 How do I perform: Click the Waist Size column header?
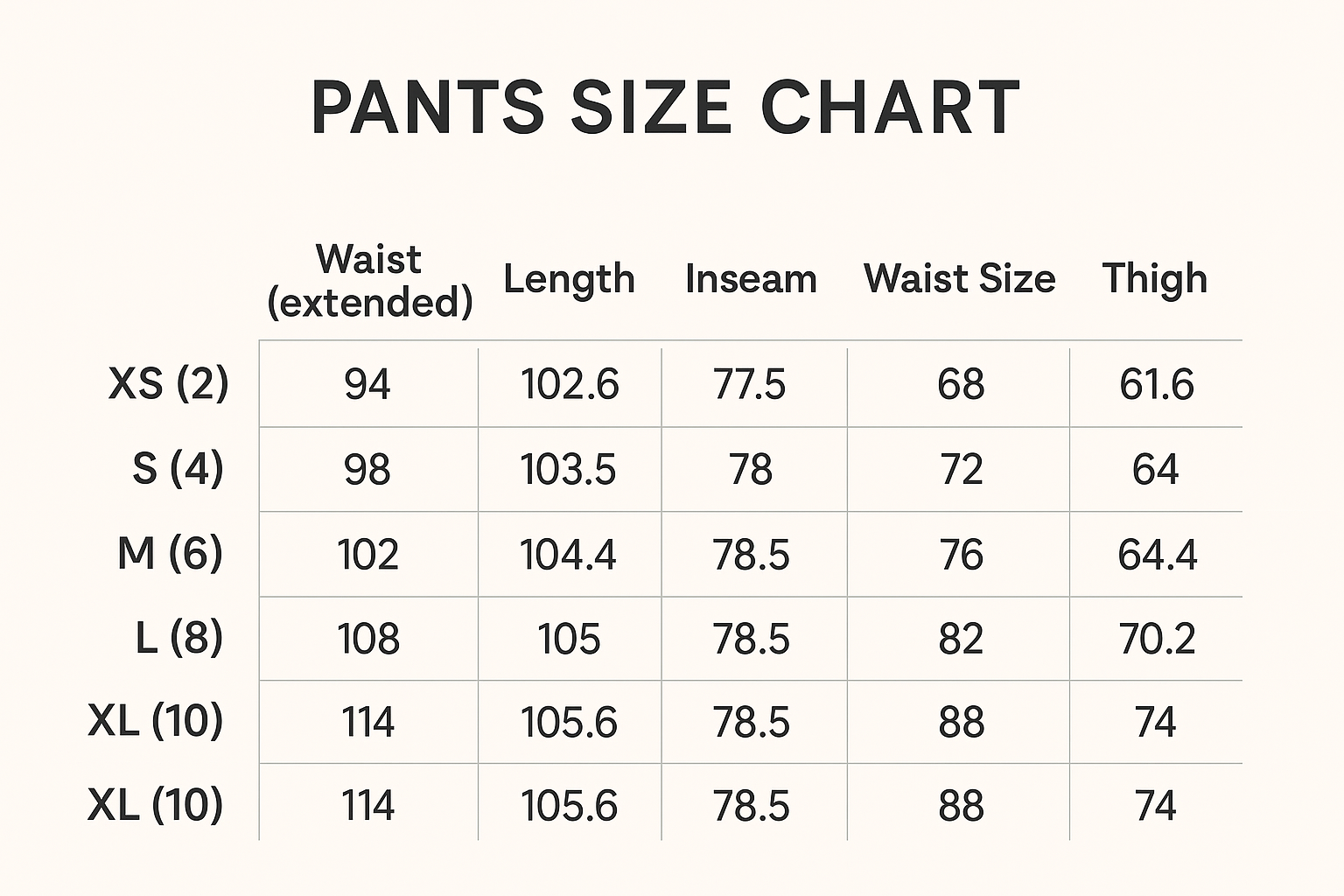(959, 279)
